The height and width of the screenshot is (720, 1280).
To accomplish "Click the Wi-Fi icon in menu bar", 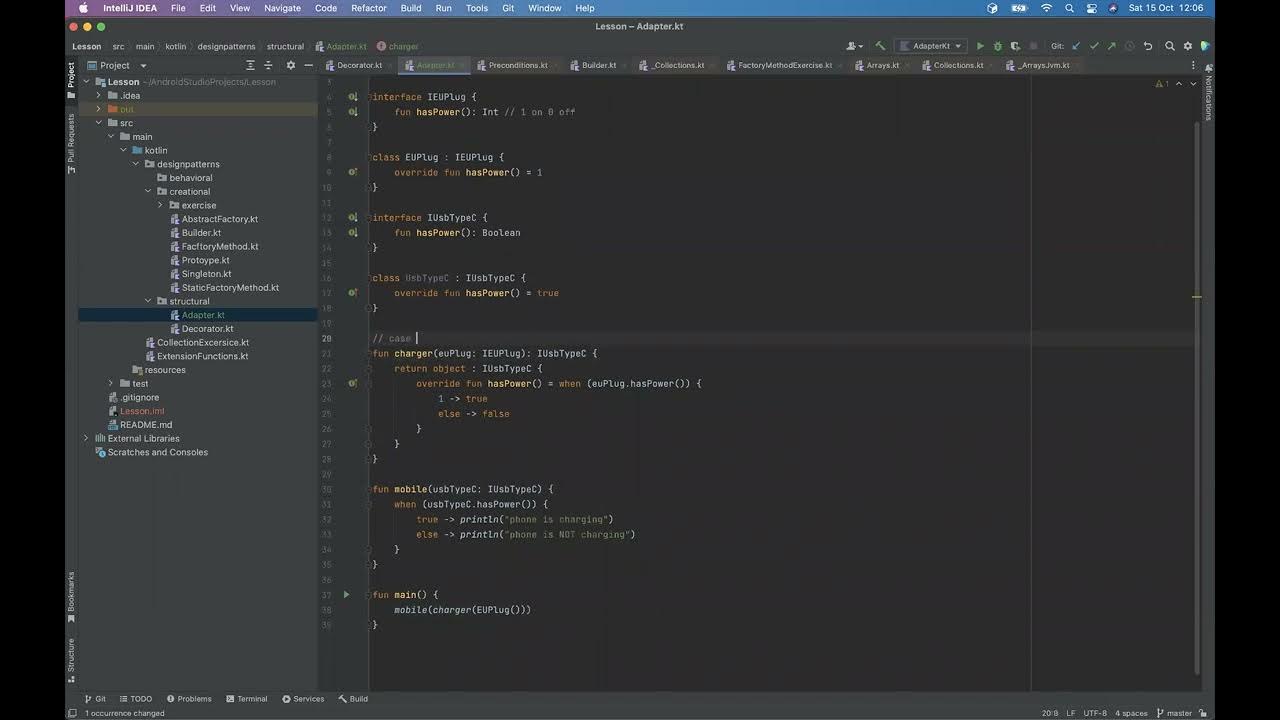I will click(1046, 8).
